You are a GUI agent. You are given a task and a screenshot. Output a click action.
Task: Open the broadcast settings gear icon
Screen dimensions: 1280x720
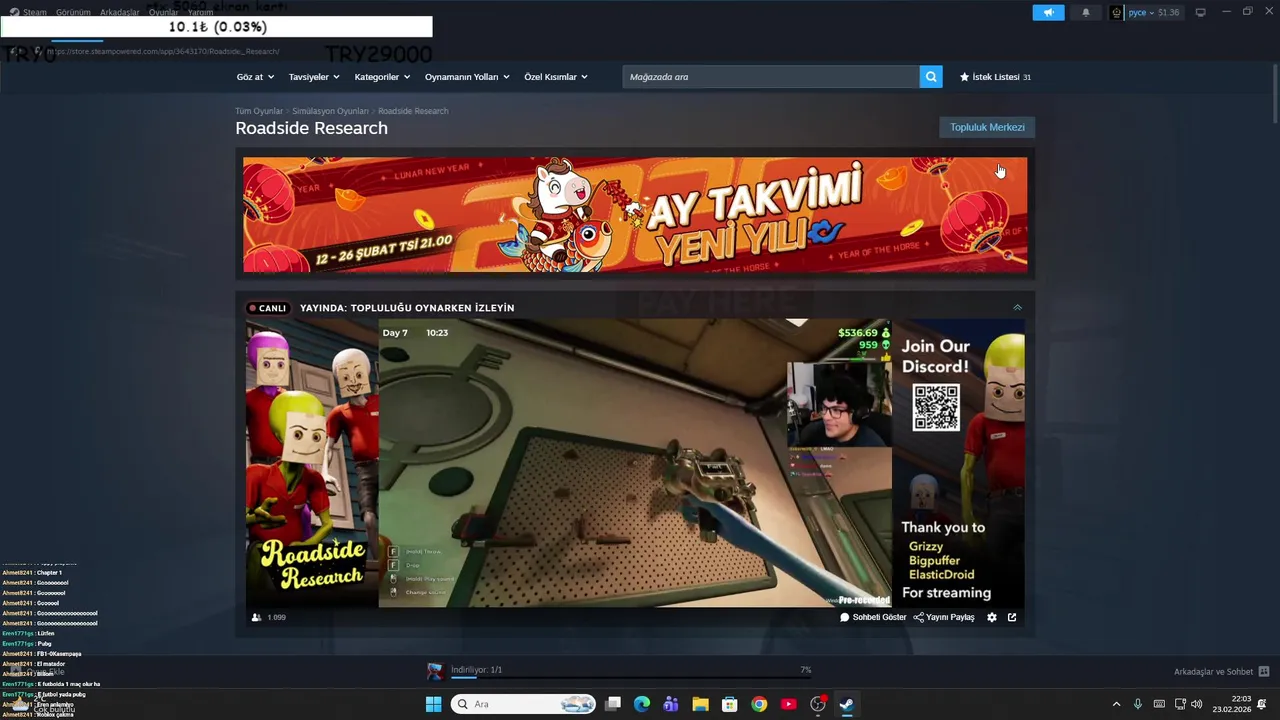coord(991,617)
